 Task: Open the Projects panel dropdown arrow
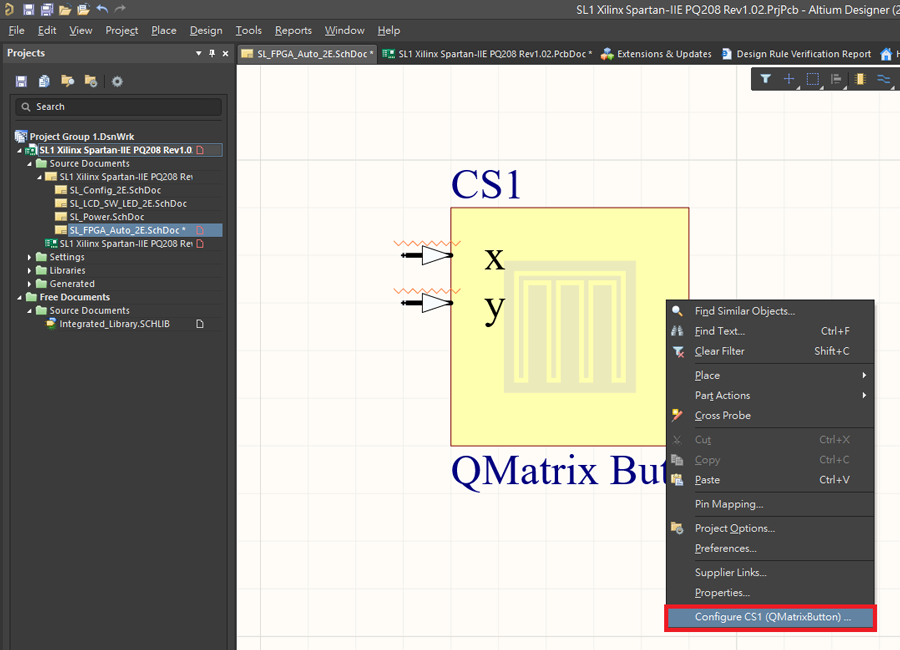click(x=199, y=53)
